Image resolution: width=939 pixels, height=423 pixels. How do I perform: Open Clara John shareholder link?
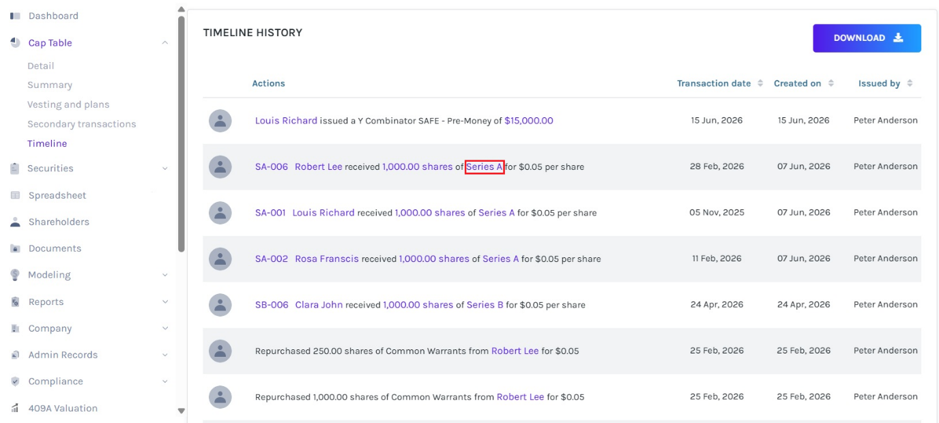(x=319, y=305)
